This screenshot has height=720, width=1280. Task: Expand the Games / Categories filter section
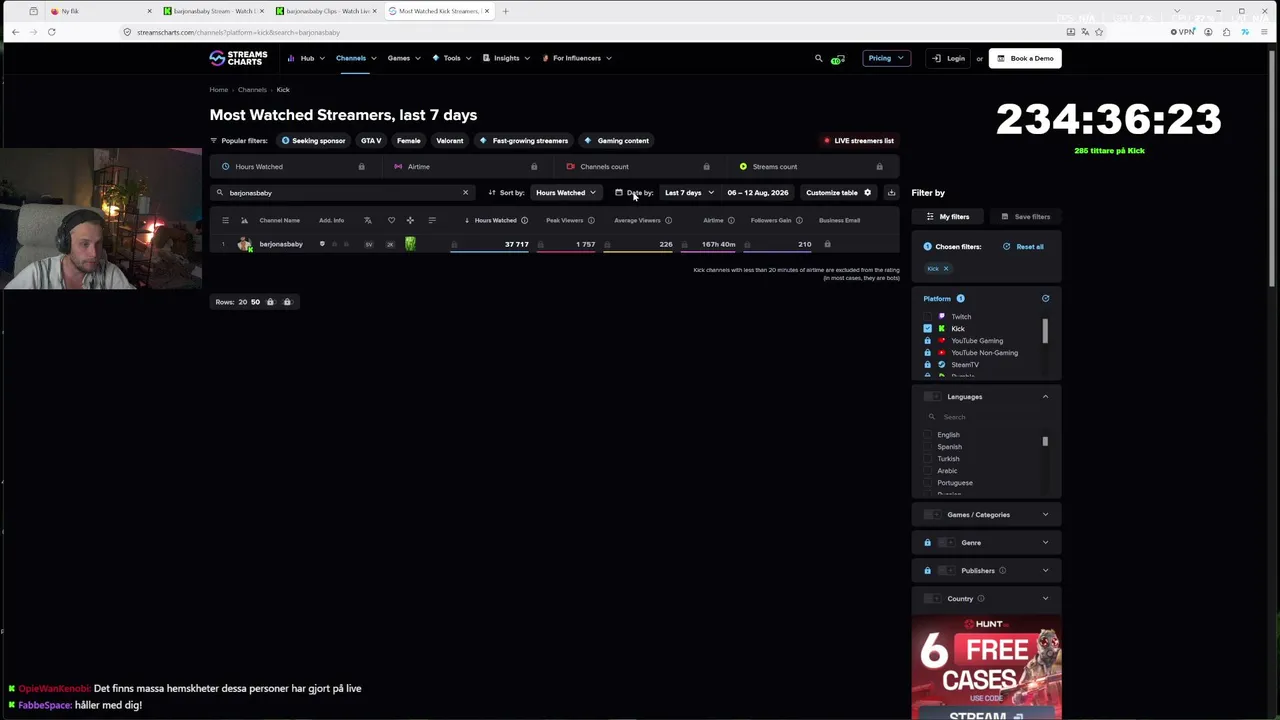1045,515
